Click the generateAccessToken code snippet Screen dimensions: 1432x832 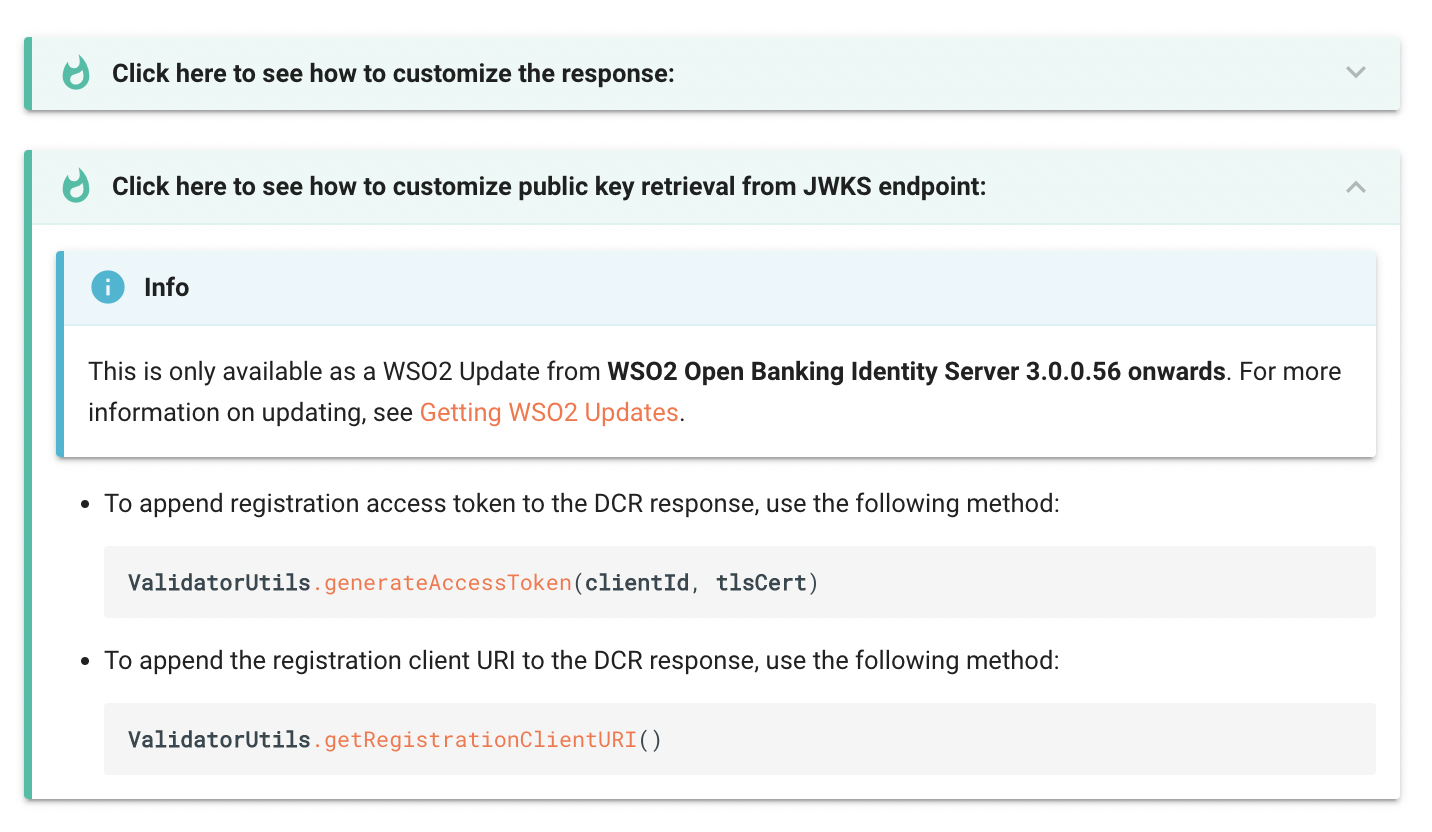click(470, 582)
